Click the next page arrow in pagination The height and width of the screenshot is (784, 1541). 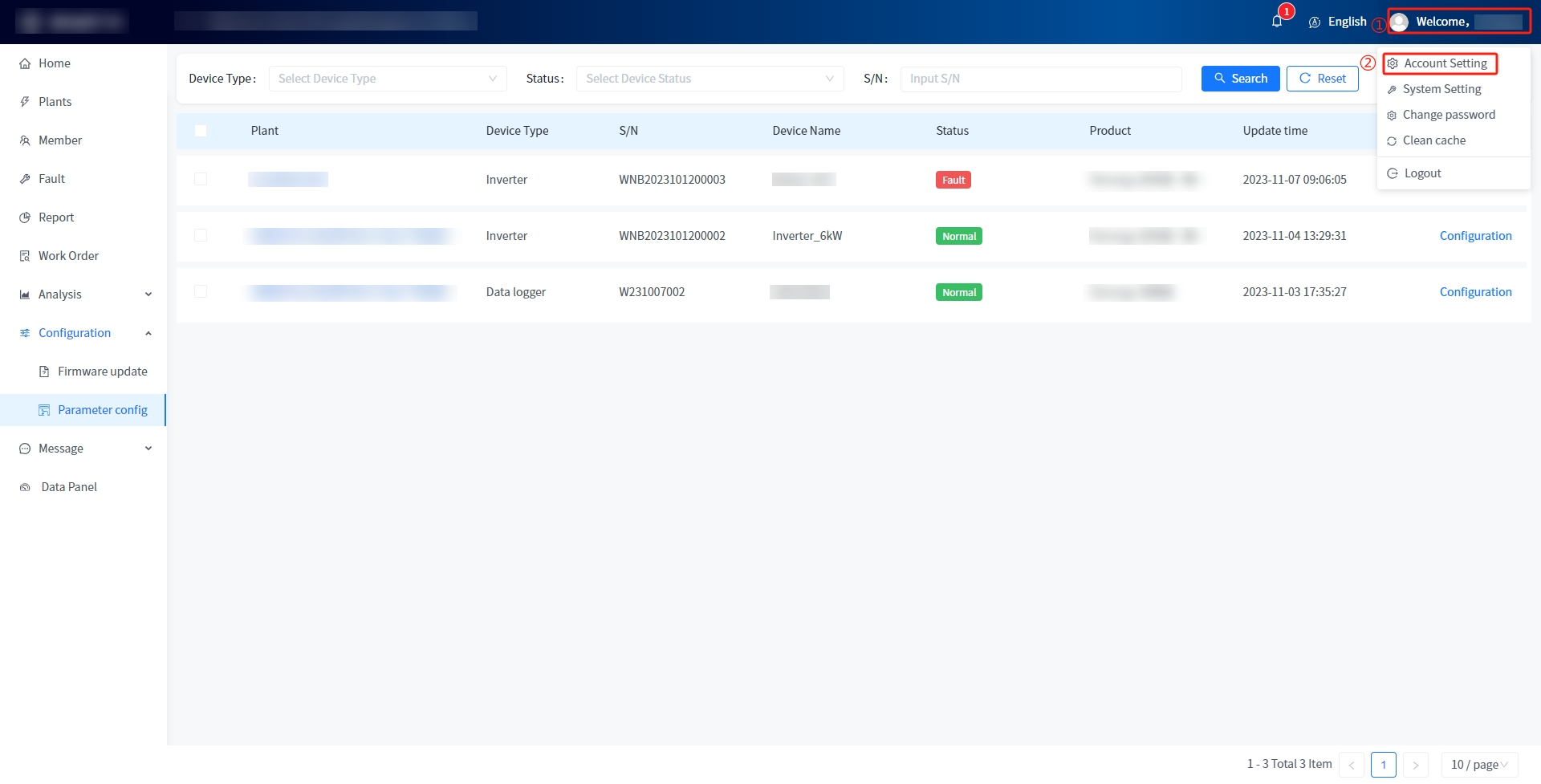pyautogui.click(x=1415, y=765)
